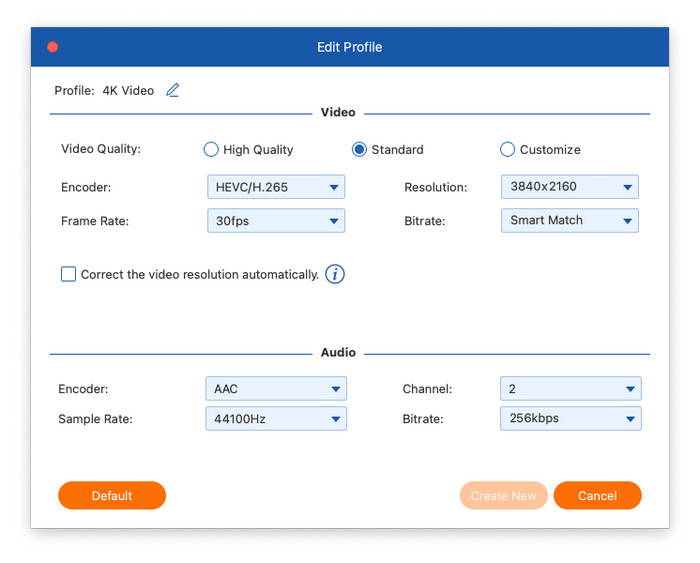Click the info icon beside resolution correction

click(x=335, y=274)
